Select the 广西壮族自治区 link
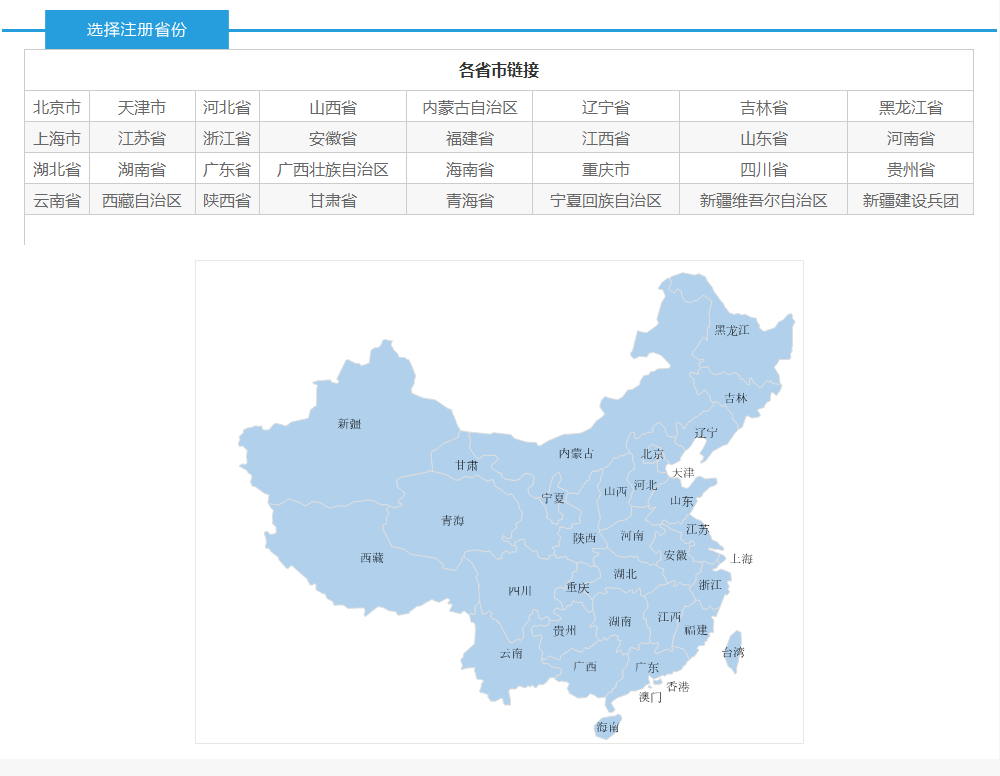The width and height of the screenshot is (1000, 776). pyautogui.click(x=333, y=170)
